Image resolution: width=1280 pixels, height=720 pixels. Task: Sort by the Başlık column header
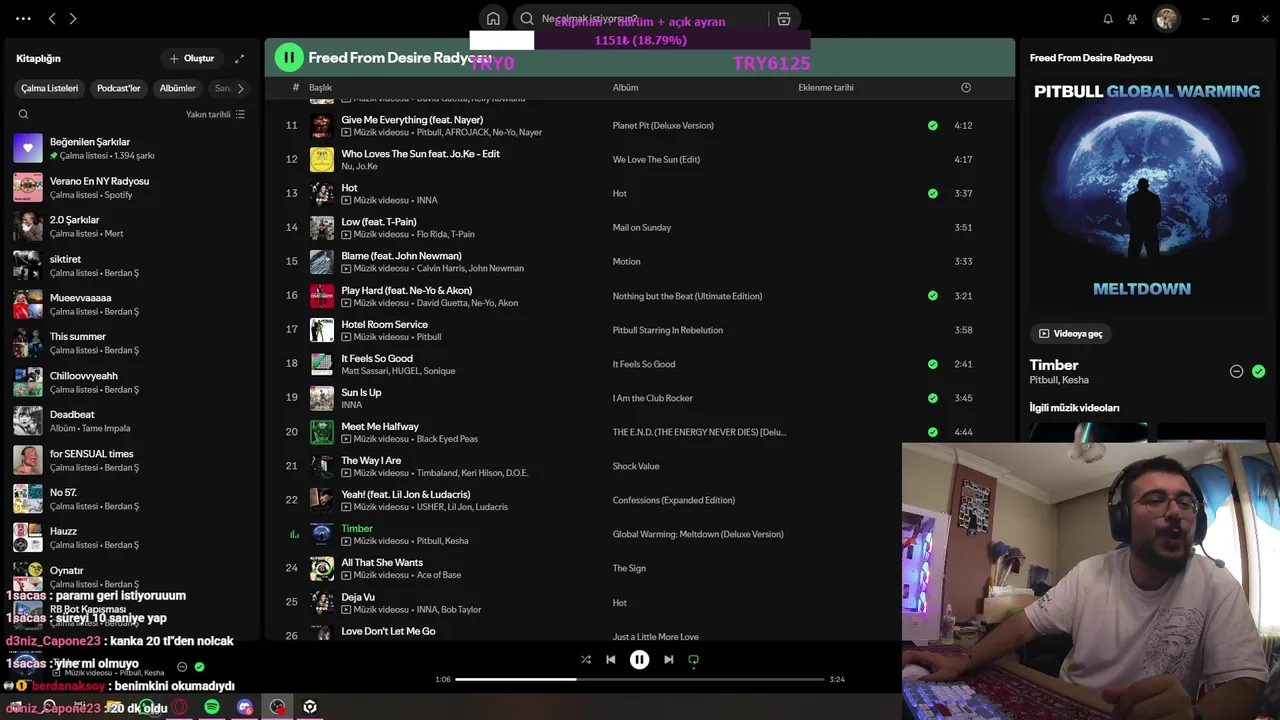(x=320, y=87)
